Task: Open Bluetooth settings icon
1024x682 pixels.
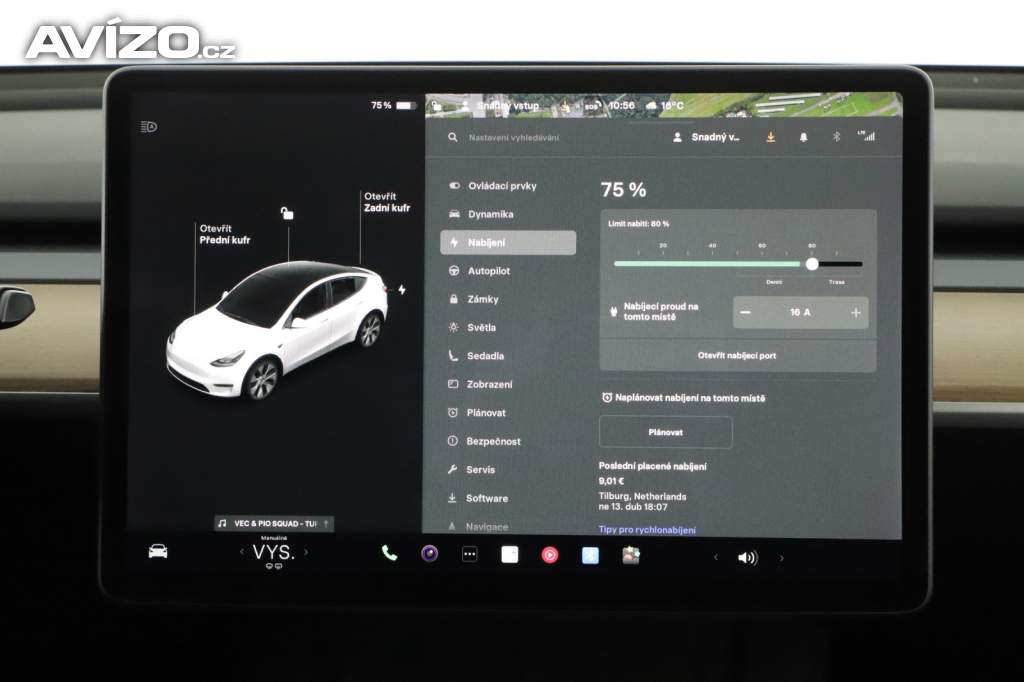Action: pos(837,137)
